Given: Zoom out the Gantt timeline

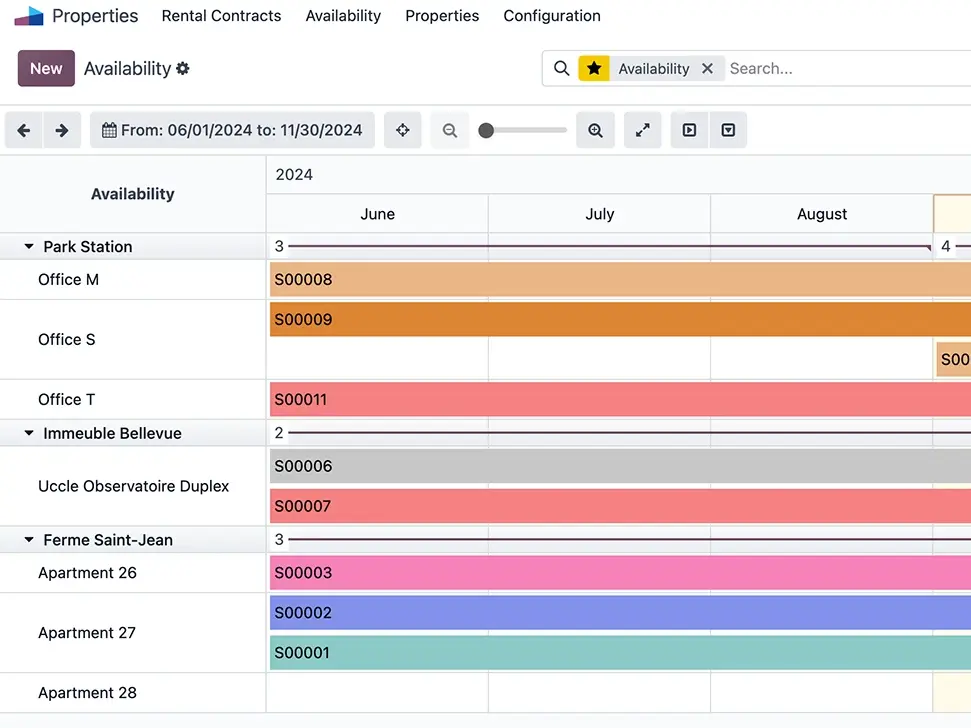Looking at the screenshot, I should tap(450, 130).
